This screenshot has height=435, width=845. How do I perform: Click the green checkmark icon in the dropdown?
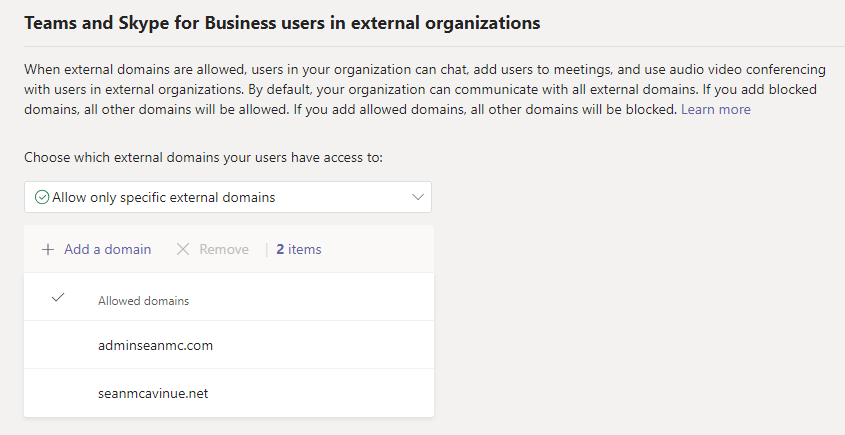[x=42, y=197]
